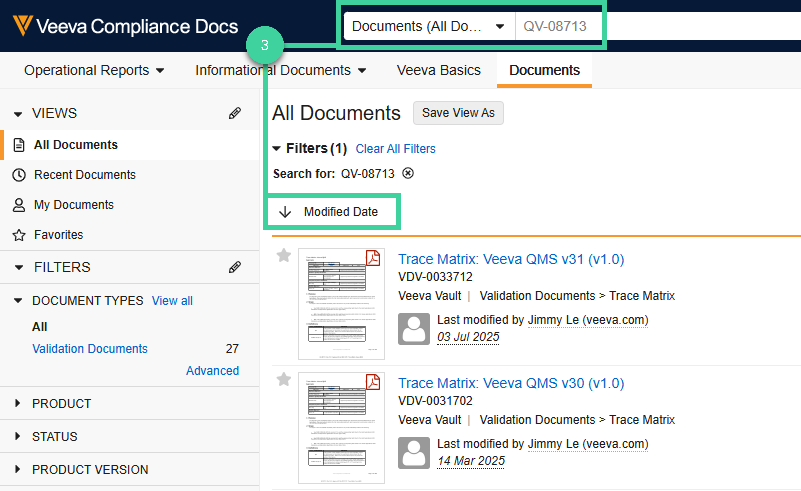
Task: Click the star icon beside Favorites
Action: (x=19, y=235)
